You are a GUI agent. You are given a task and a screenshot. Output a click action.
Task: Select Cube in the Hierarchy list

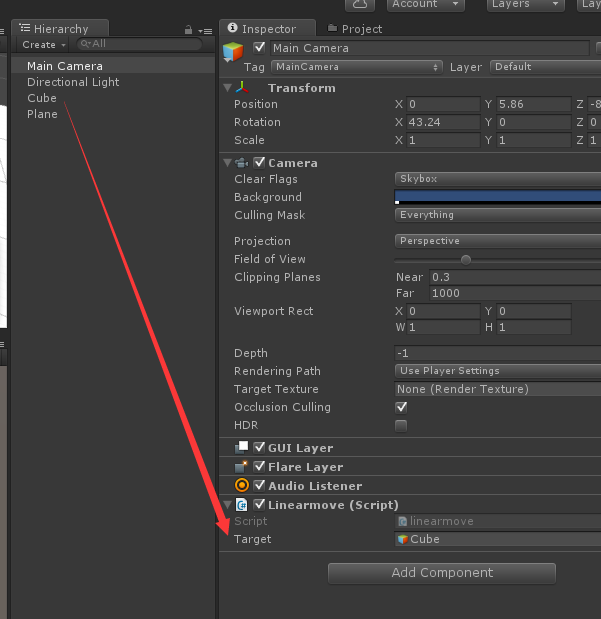(42, 98)
